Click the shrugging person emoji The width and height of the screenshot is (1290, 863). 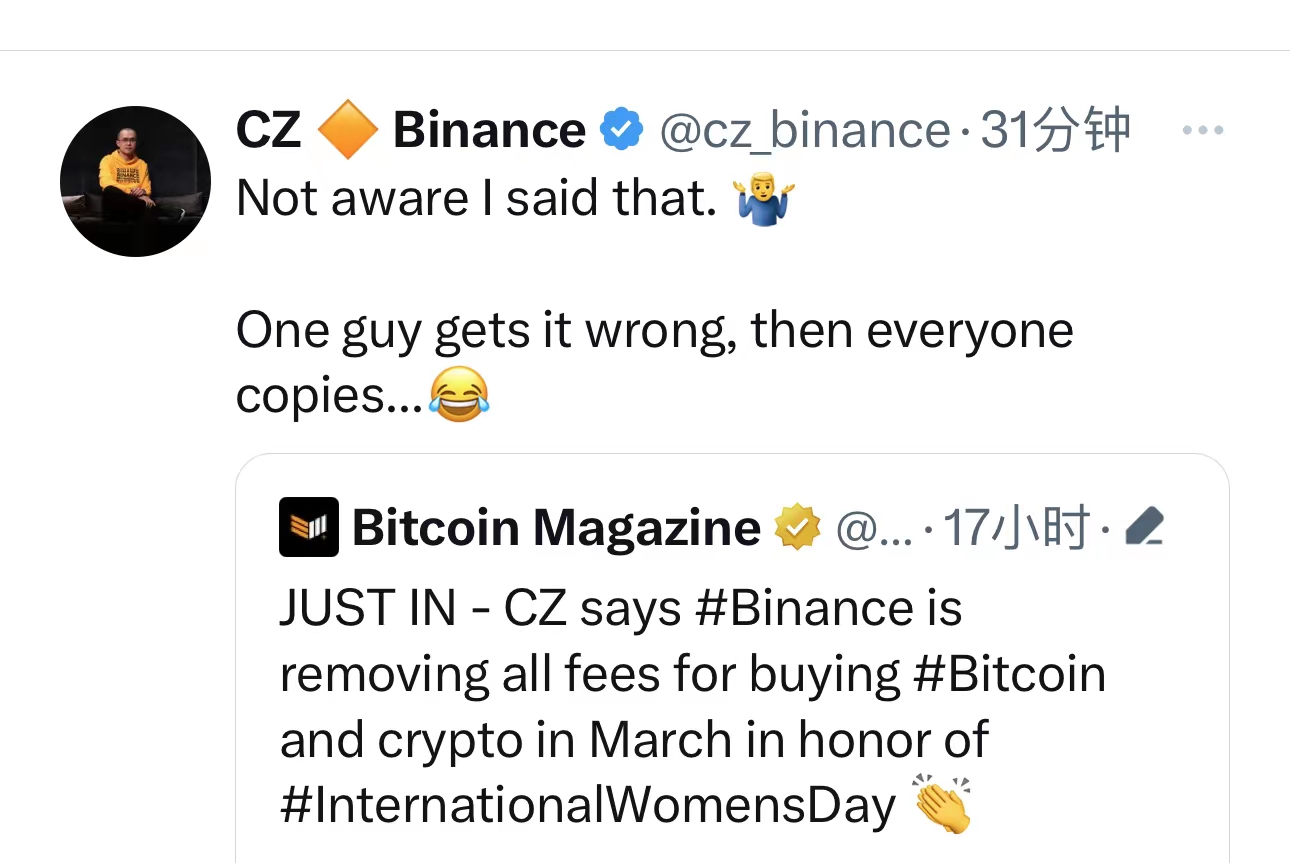763,199
